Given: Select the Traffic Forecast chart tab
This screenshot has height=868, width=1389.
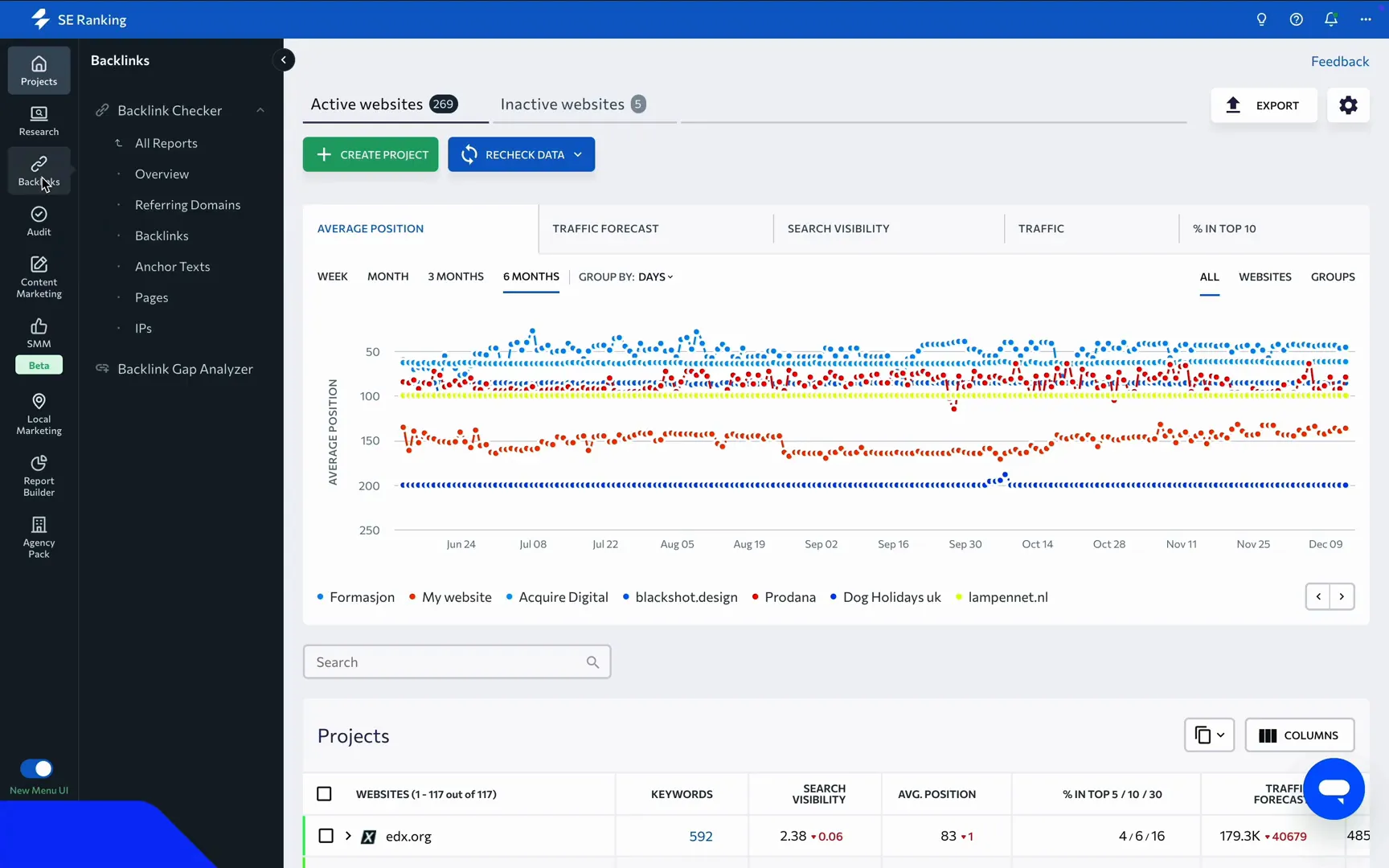Looking at the screenshot, I should (605, 229).
